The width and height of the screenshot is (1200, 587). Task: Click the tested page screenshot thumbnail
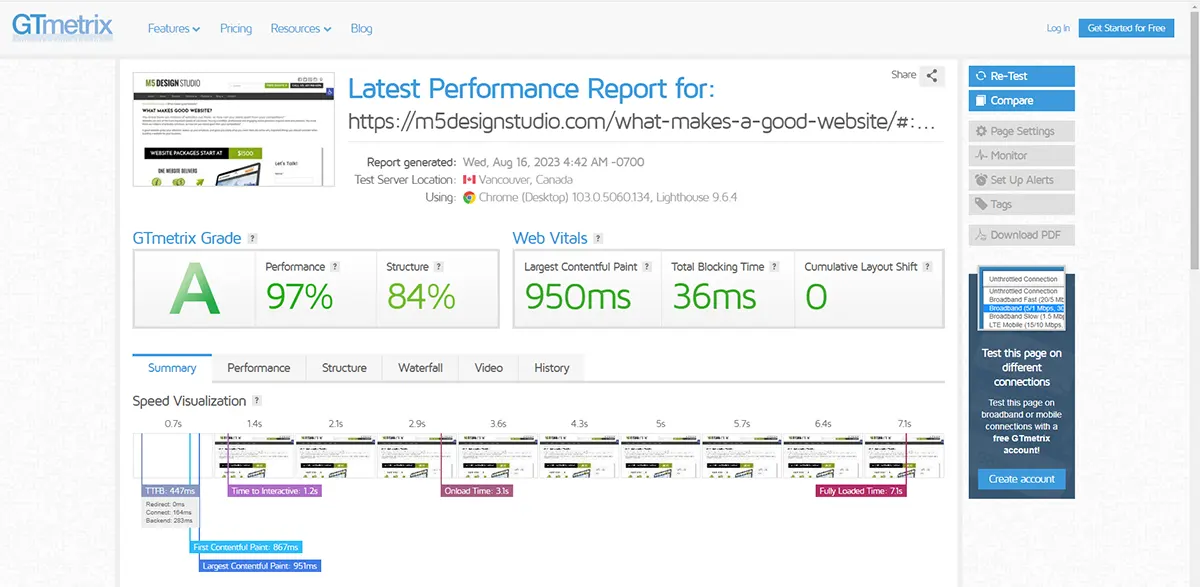234,129
